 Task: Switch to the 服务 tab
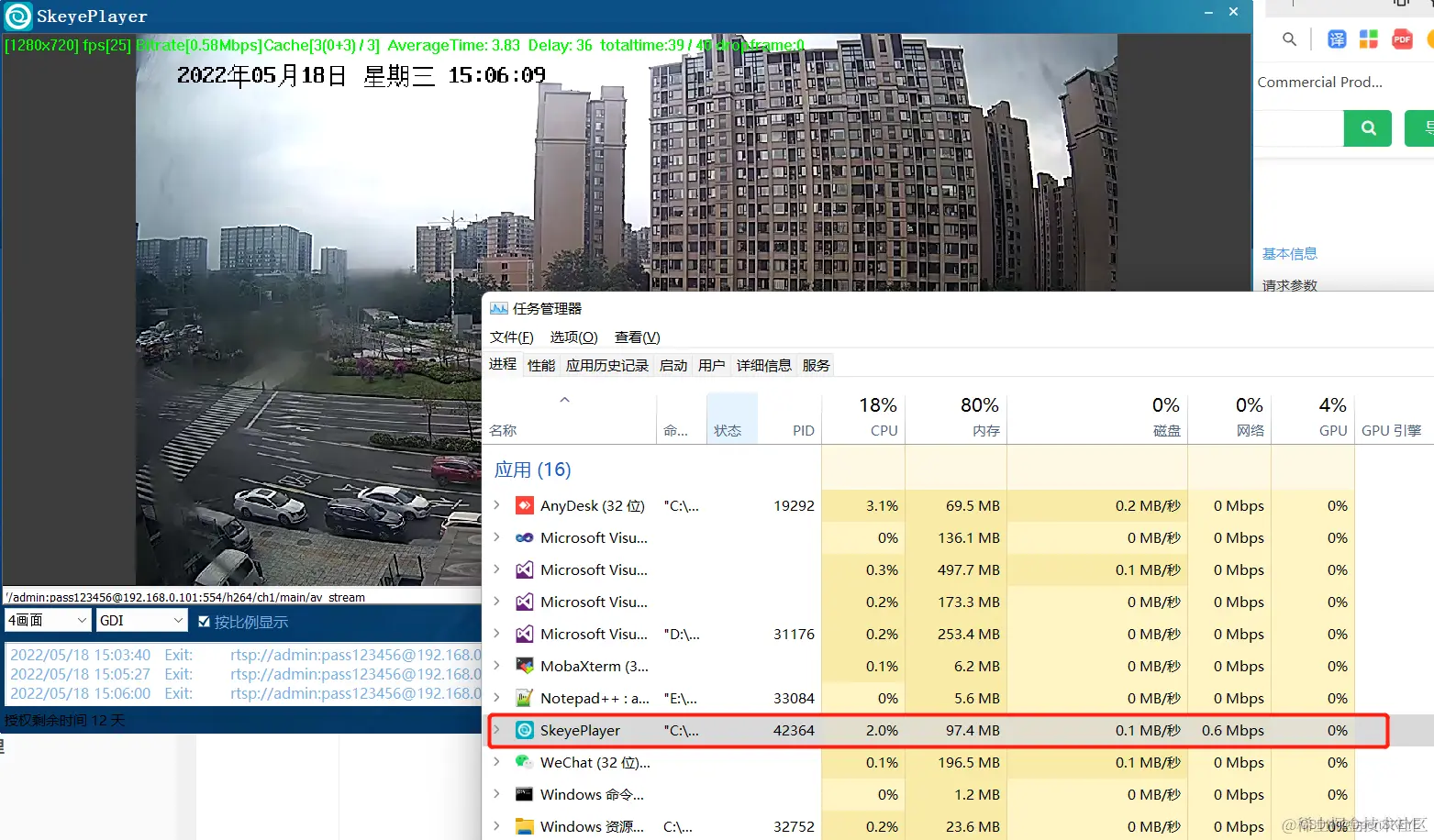pos(817,365)
